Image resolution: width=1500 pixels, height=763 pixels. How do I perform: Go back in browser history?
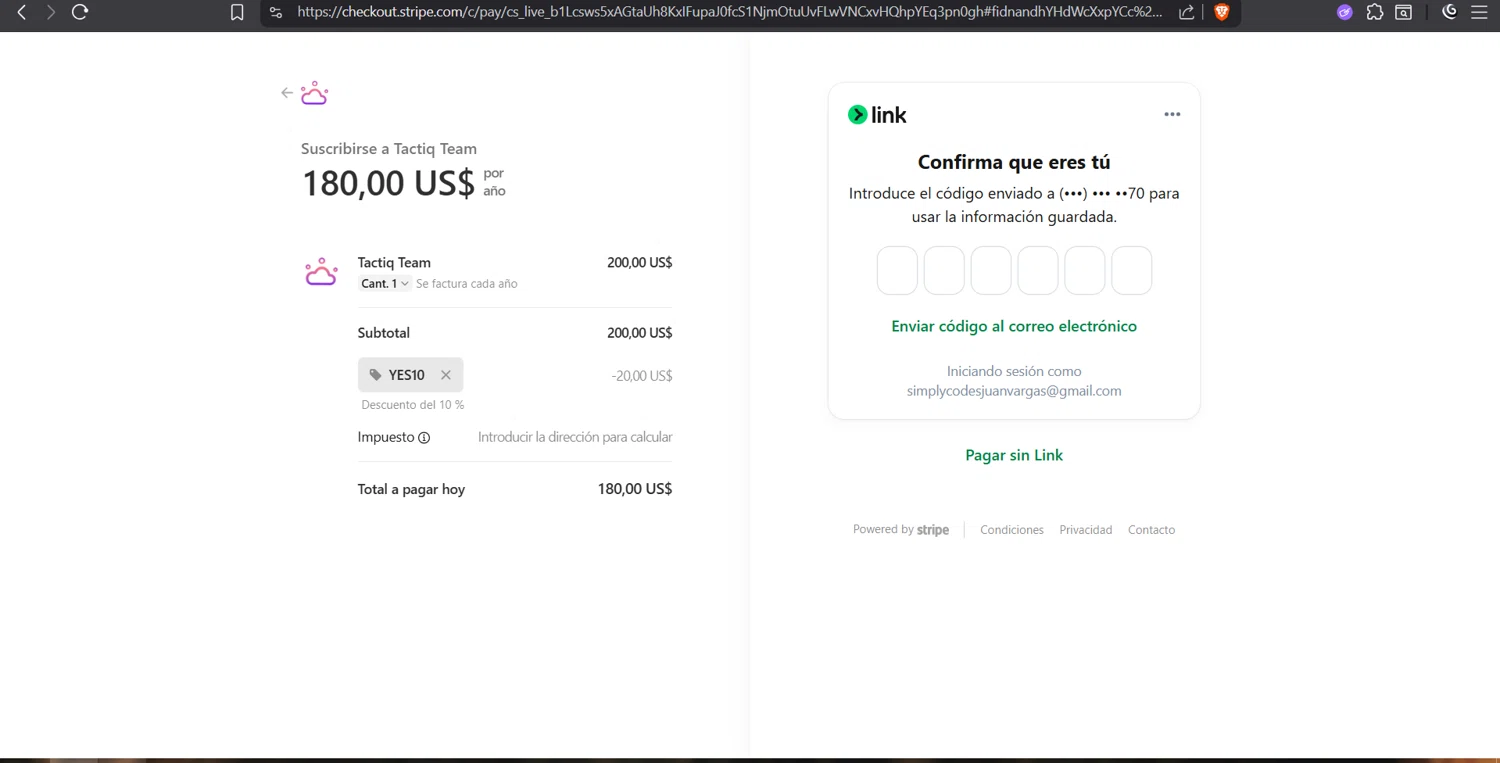click(22, 12)
